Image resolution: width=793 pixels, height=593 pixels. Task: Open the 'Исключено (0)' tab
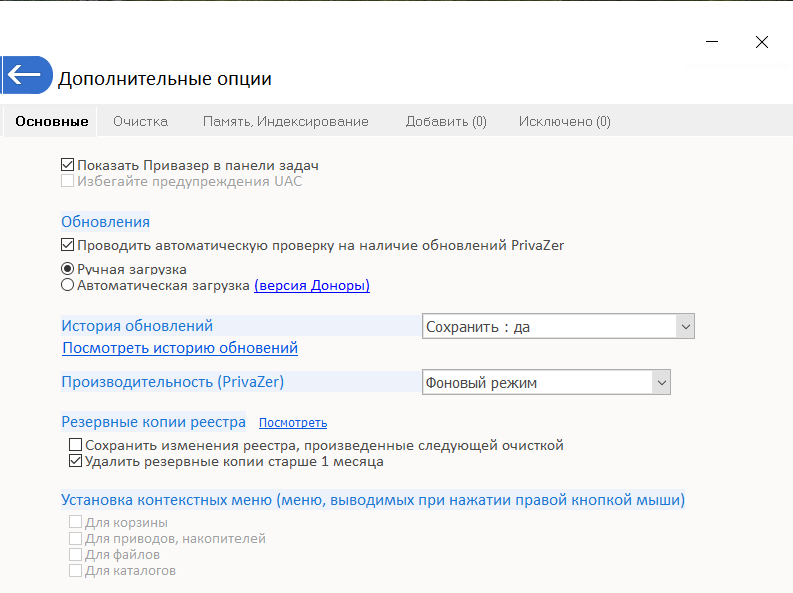coord(564,121)
